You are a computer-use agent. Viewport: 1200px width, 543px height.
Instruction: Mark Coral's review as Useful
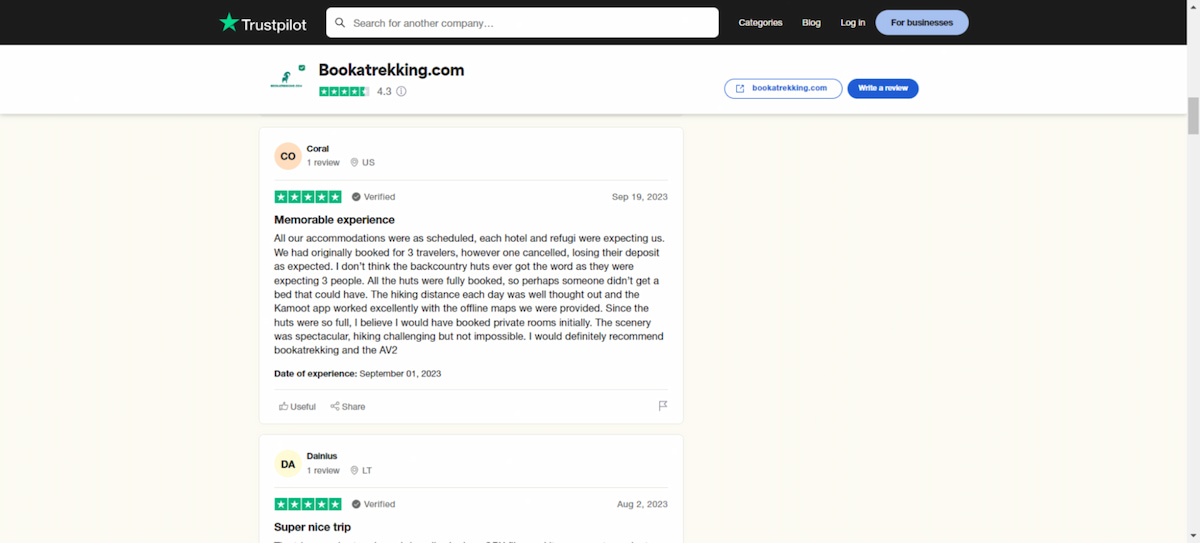[297, 407]
